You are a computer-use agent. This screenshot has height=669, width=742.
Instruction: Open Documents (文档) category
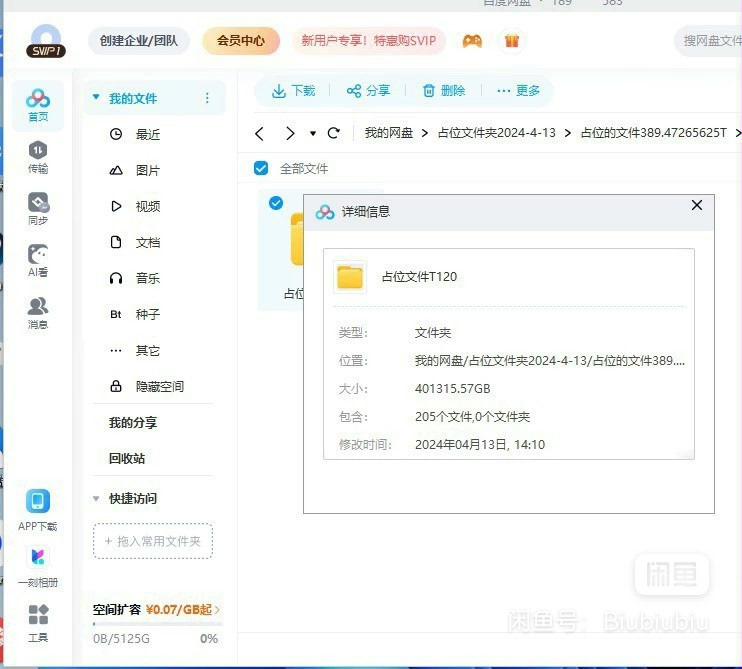click(x=148, y=242)
